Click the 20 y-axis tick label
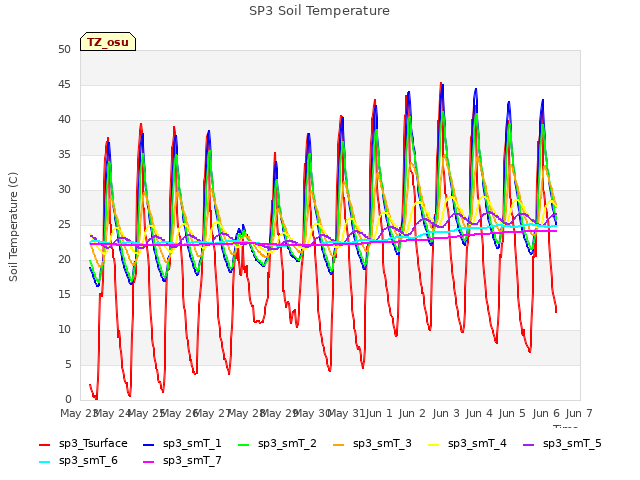640x480 pixels. pyautogui.click(x=64, y=260)
